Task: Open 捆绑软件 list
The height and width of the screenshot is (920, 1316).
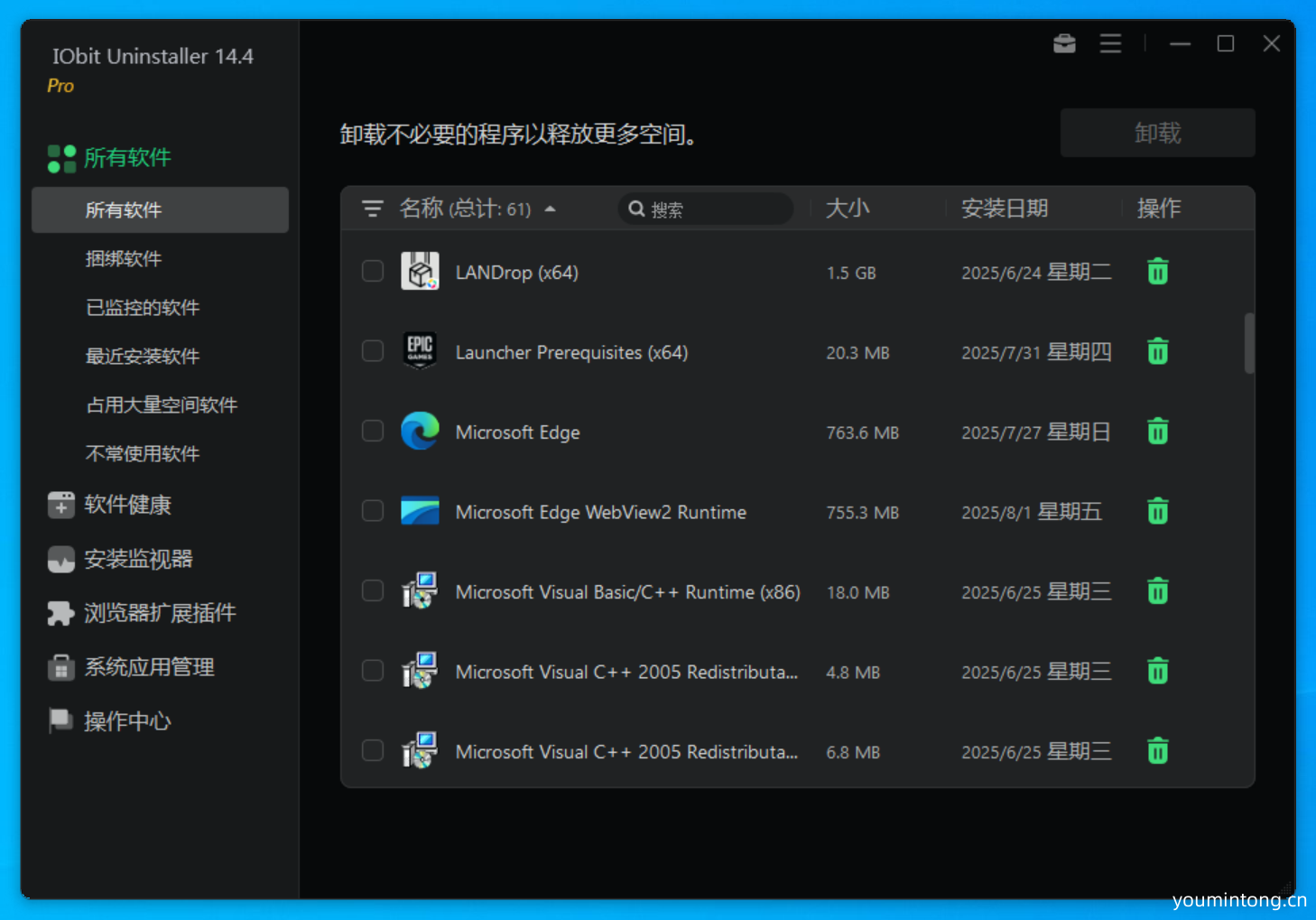Action: point(124,259)
